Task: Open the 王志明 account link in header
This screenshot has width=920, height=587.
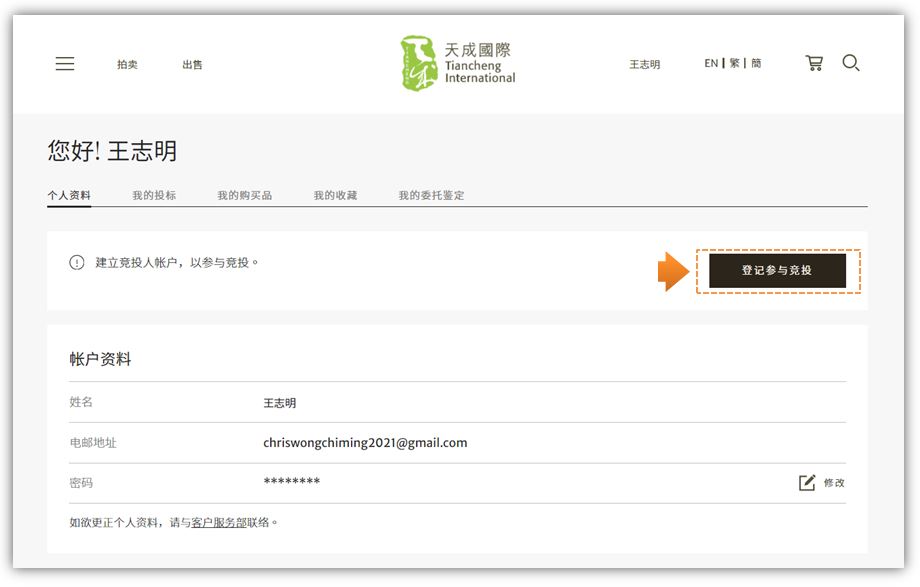Action: click(645, 65)
